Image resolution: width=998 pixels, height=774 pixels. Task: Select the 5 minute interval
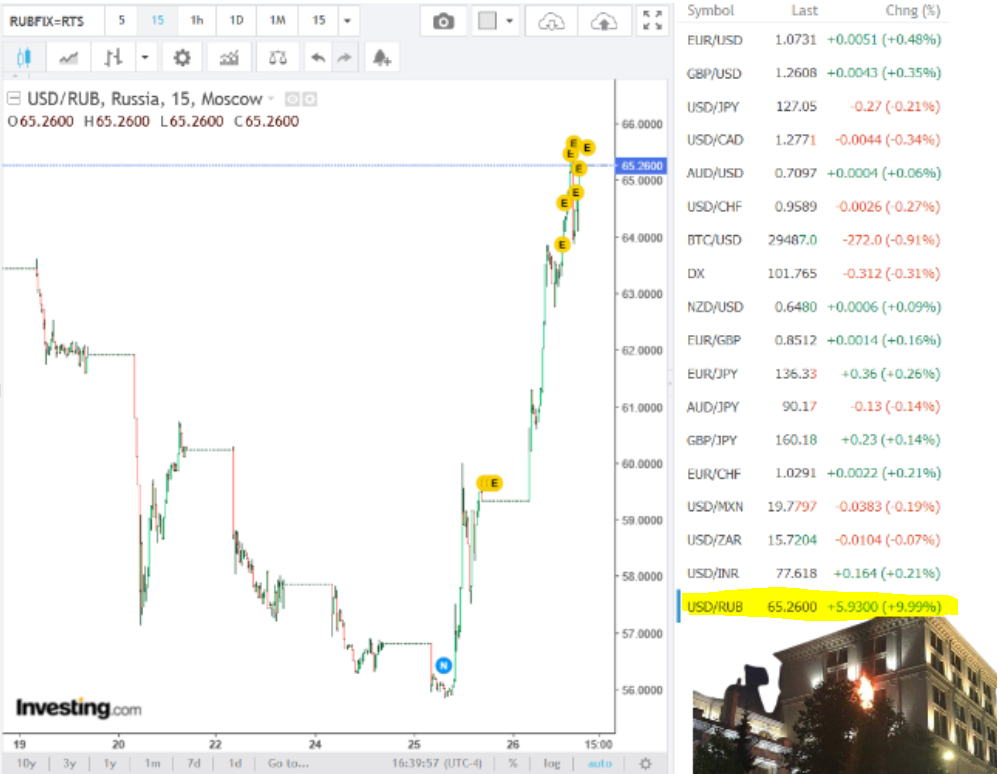point(122,20)
